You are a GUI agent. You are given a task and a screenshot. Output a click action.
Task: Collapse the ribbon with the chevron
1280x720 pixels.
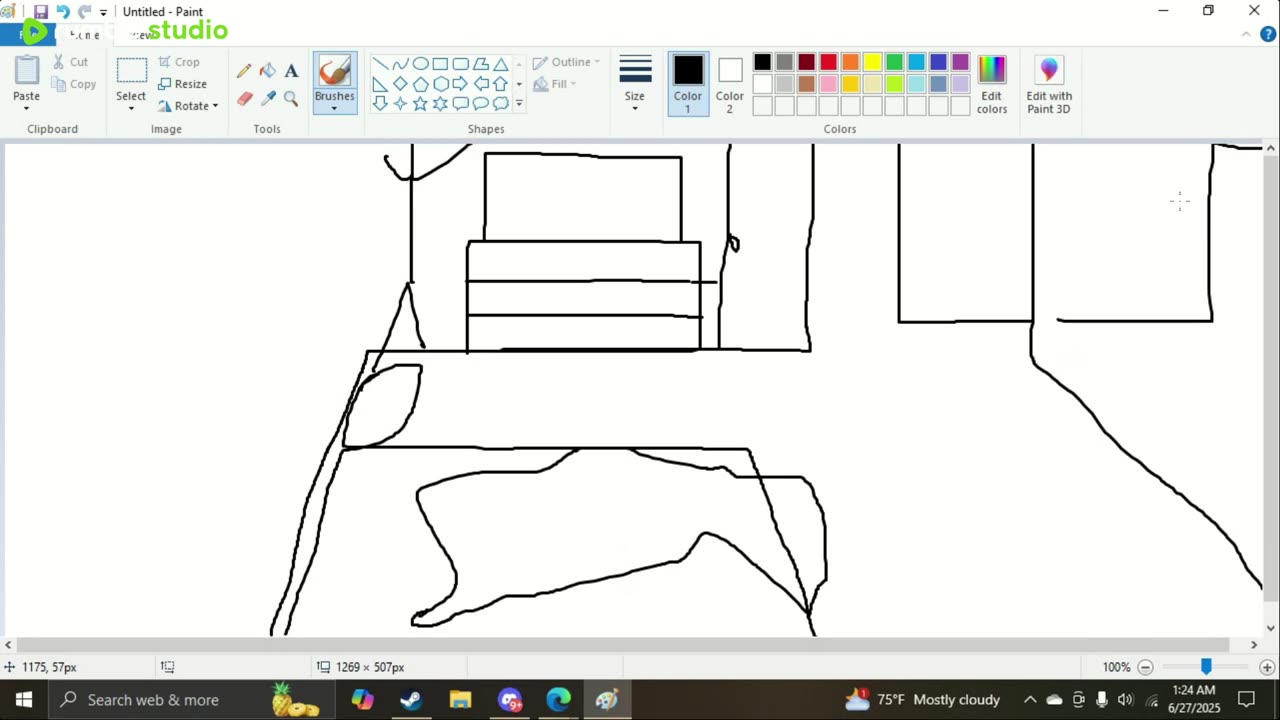point(1247,34)
